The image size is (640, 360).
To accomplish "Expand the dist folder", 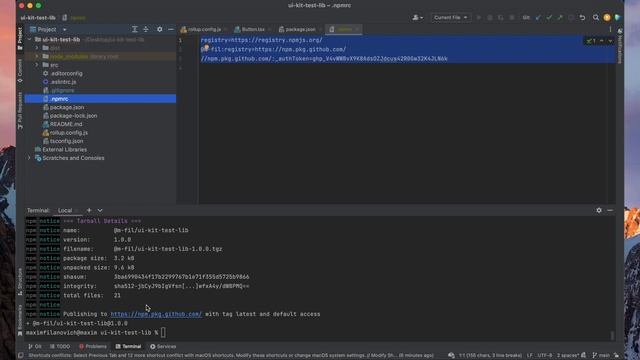I will [37, 48].
